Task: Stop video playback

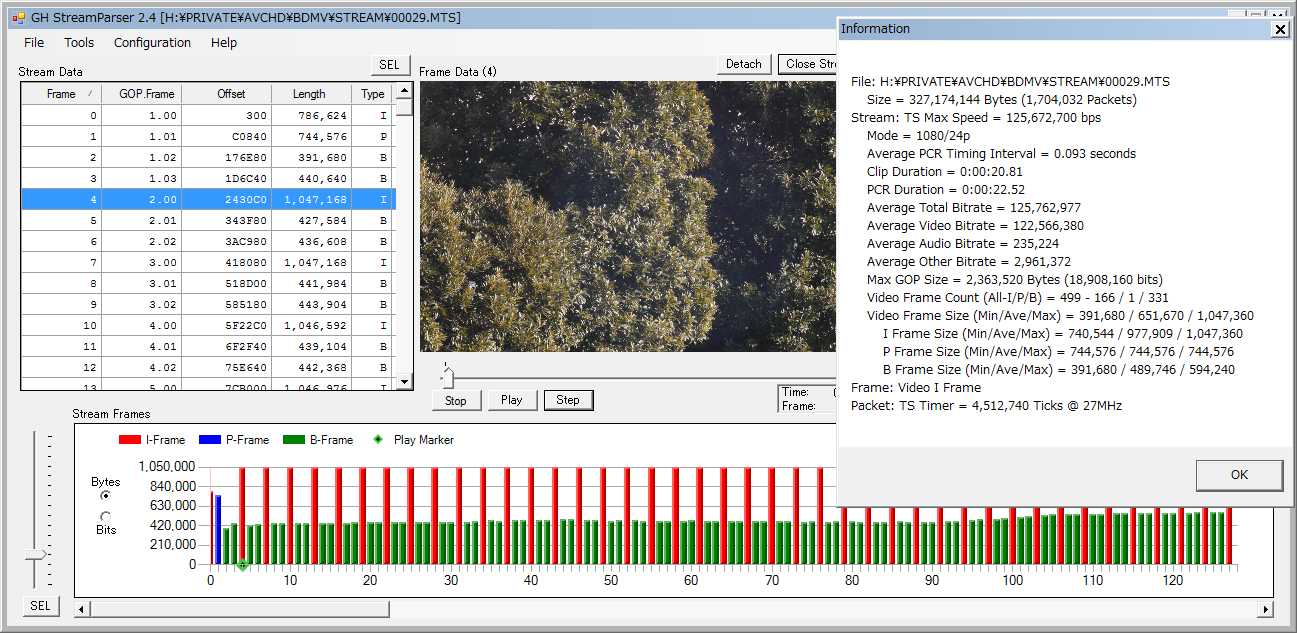Action: pyautogui.click(x=455, y=400)
